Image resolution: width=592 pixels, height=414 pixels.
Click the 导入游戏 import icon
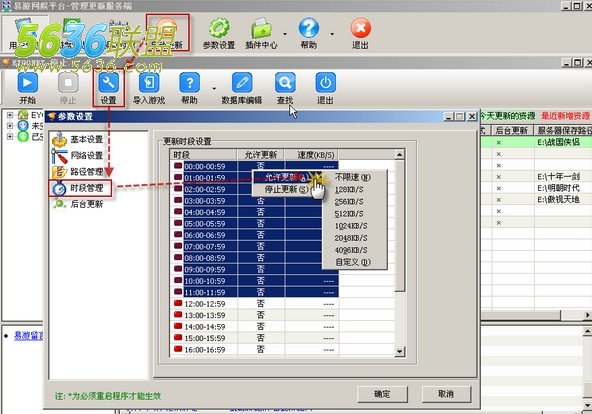(x=149, y=83)
